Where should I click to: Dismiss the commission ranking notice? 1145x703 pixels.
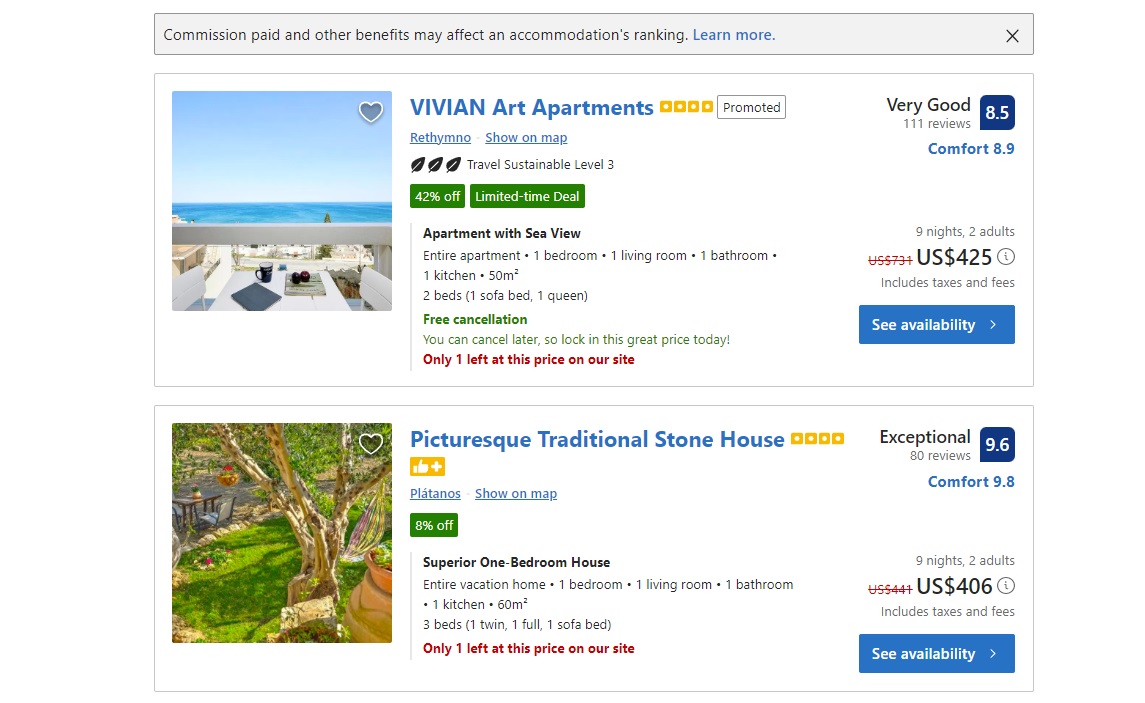click(x=1011, y=34)
